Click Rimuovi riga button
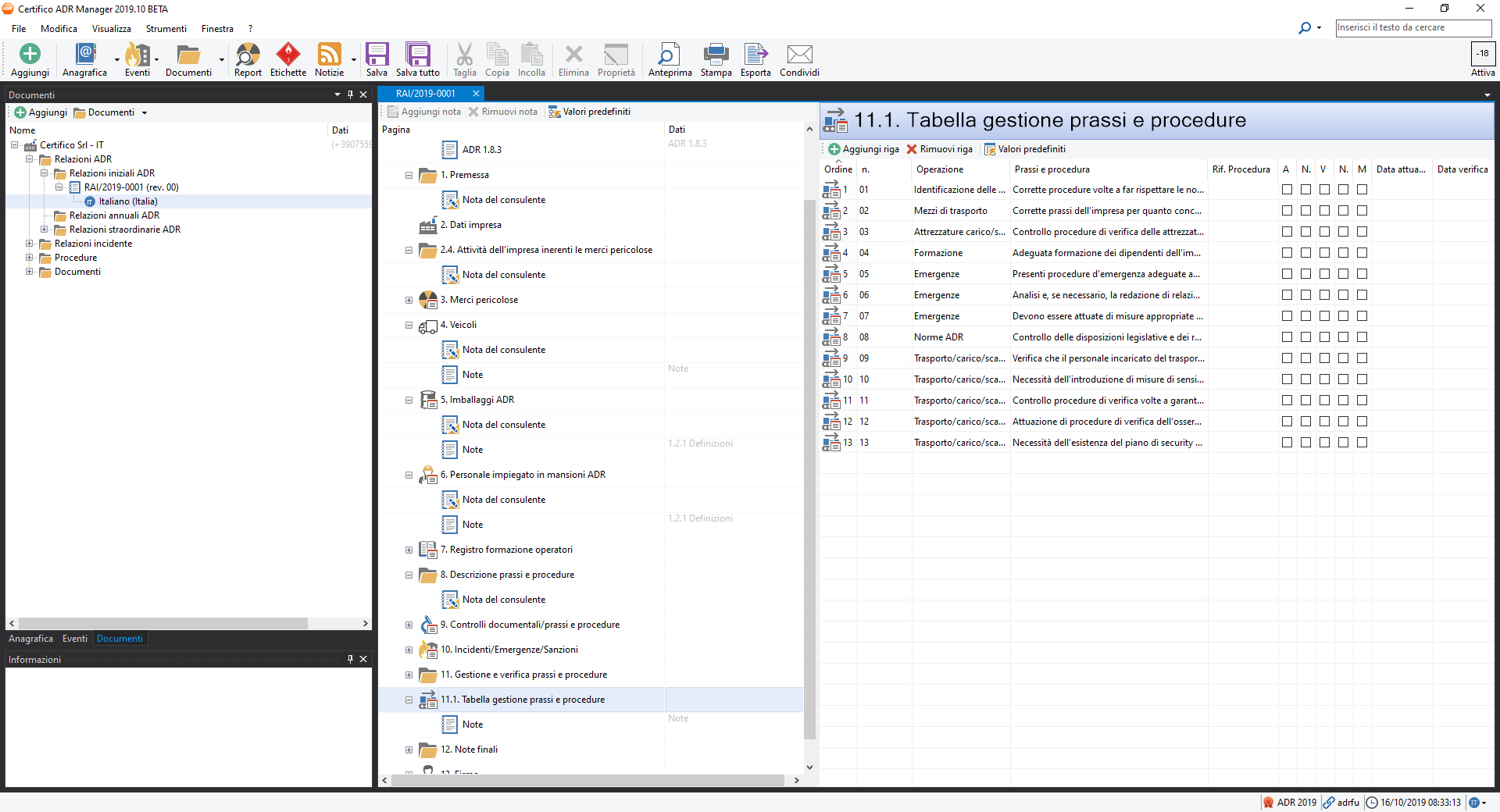 tap(939, 149)
